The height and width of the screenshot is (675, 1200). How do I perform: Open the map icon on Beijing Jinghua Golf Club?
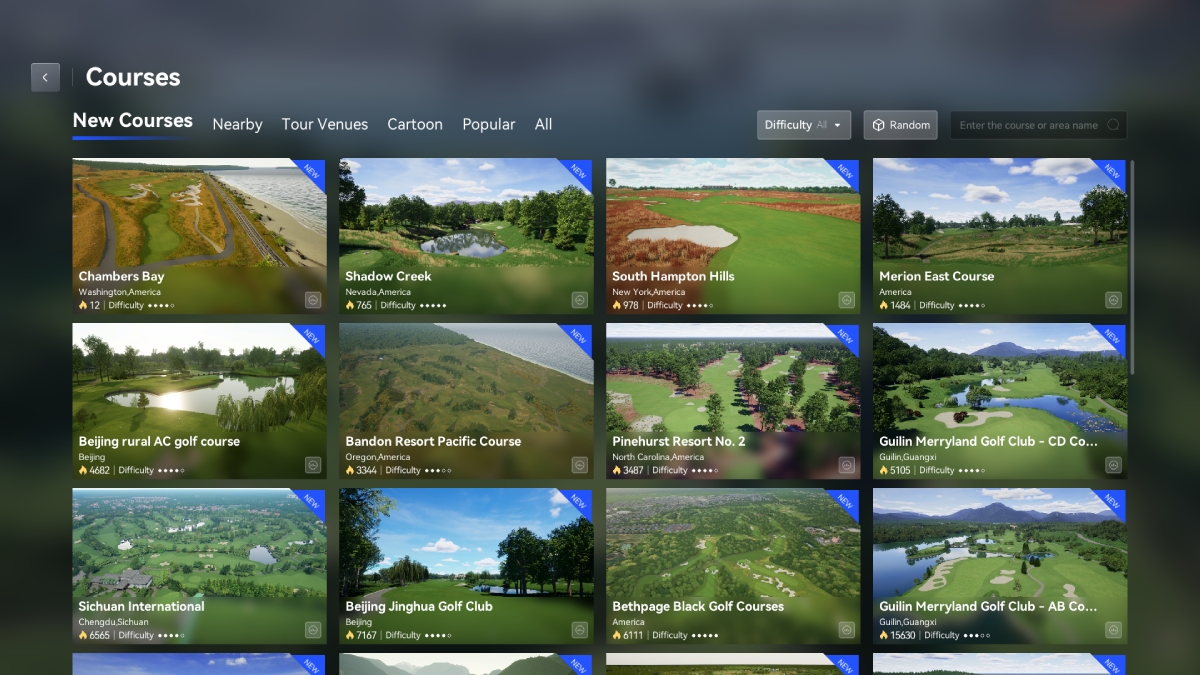(580, 631)
